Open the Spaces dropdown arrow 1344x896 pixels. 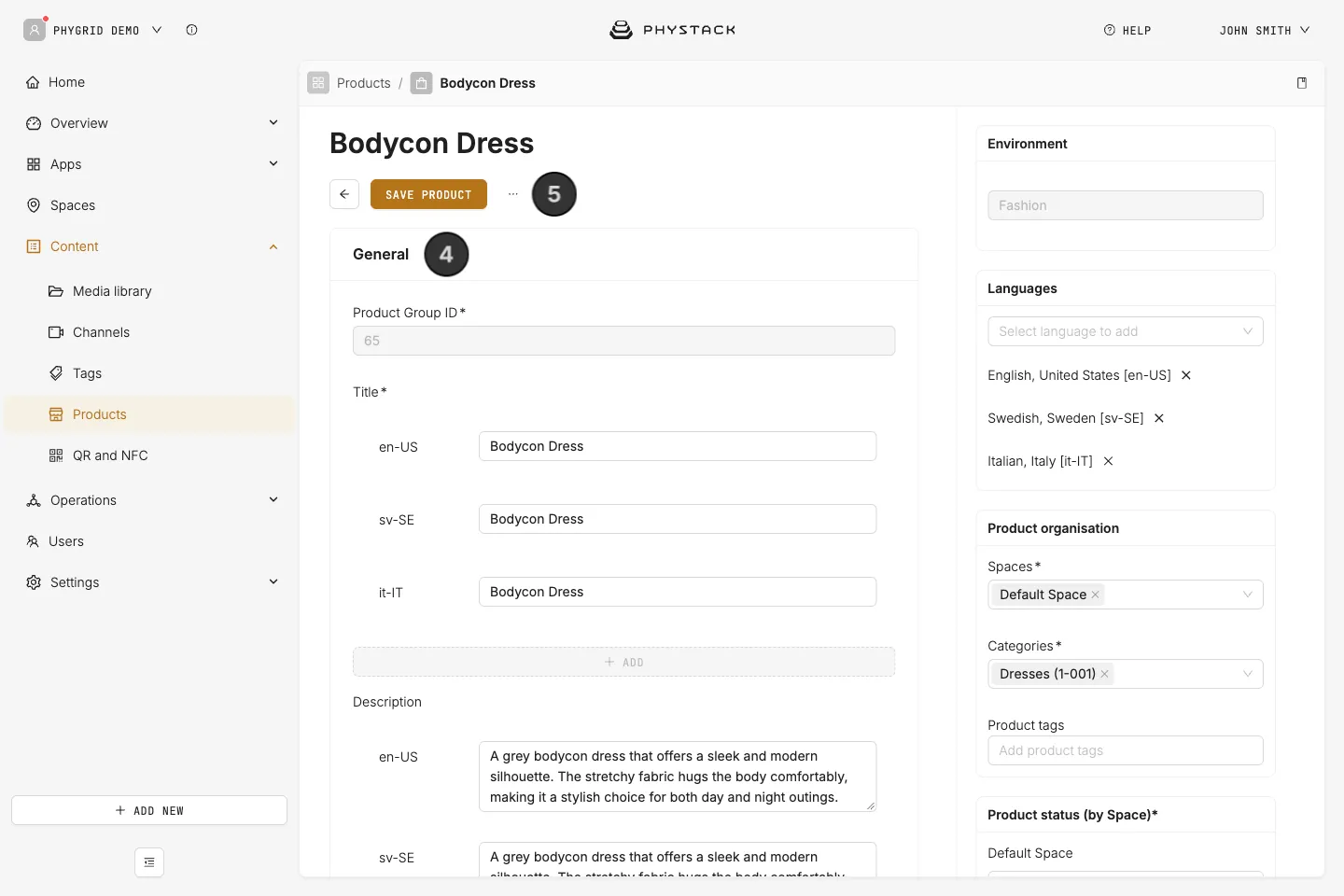1248,595
